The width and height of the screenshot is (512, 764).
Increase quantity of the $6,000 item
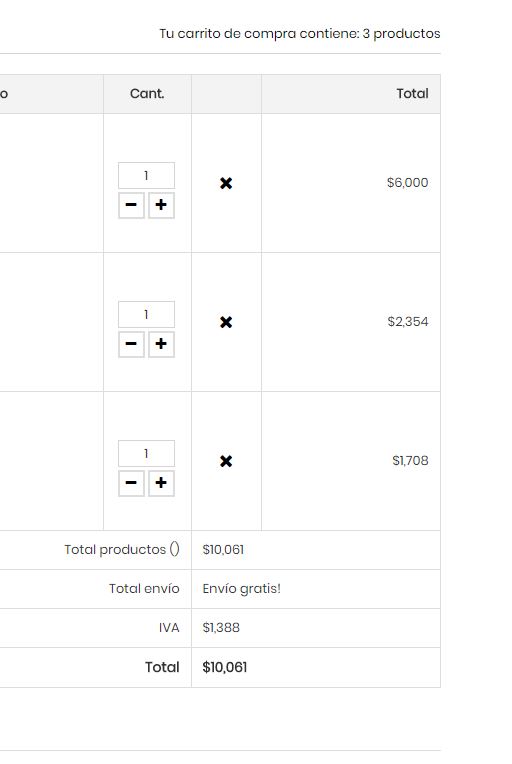point(161,205)
